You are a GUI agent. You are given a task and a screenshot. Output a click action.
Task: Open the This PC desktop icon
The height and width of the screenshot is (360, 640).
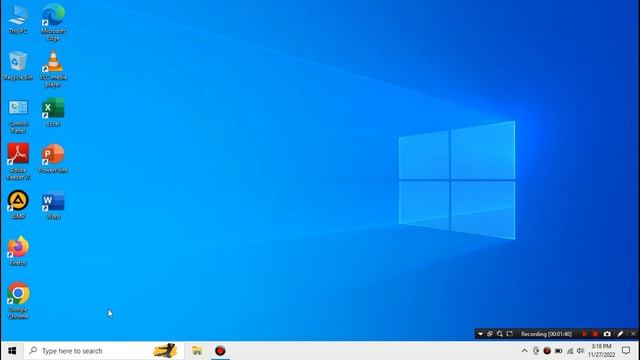(x=18, y=19)
